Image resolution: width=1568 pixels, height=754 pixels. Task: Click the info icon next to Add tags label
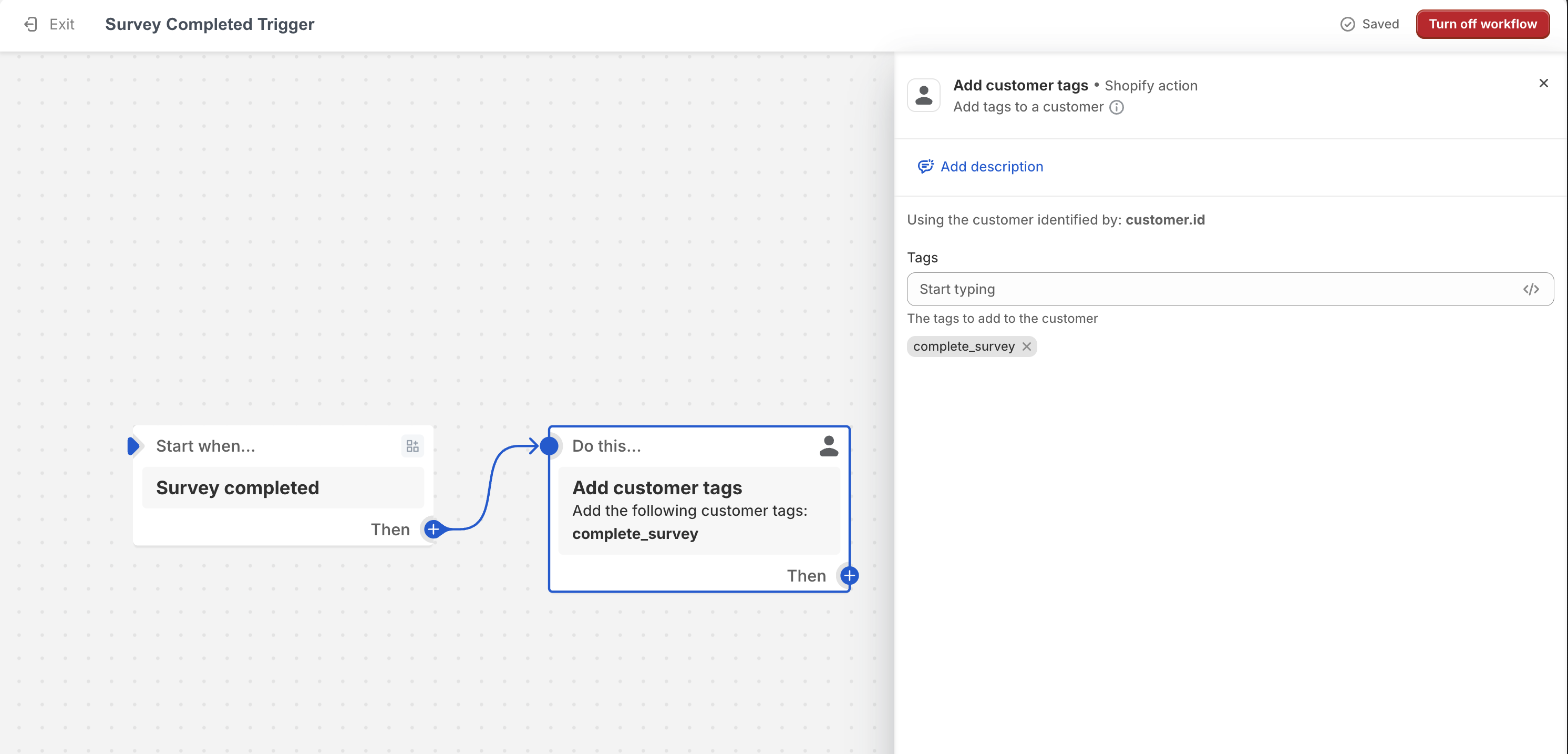coord(1116,106)
